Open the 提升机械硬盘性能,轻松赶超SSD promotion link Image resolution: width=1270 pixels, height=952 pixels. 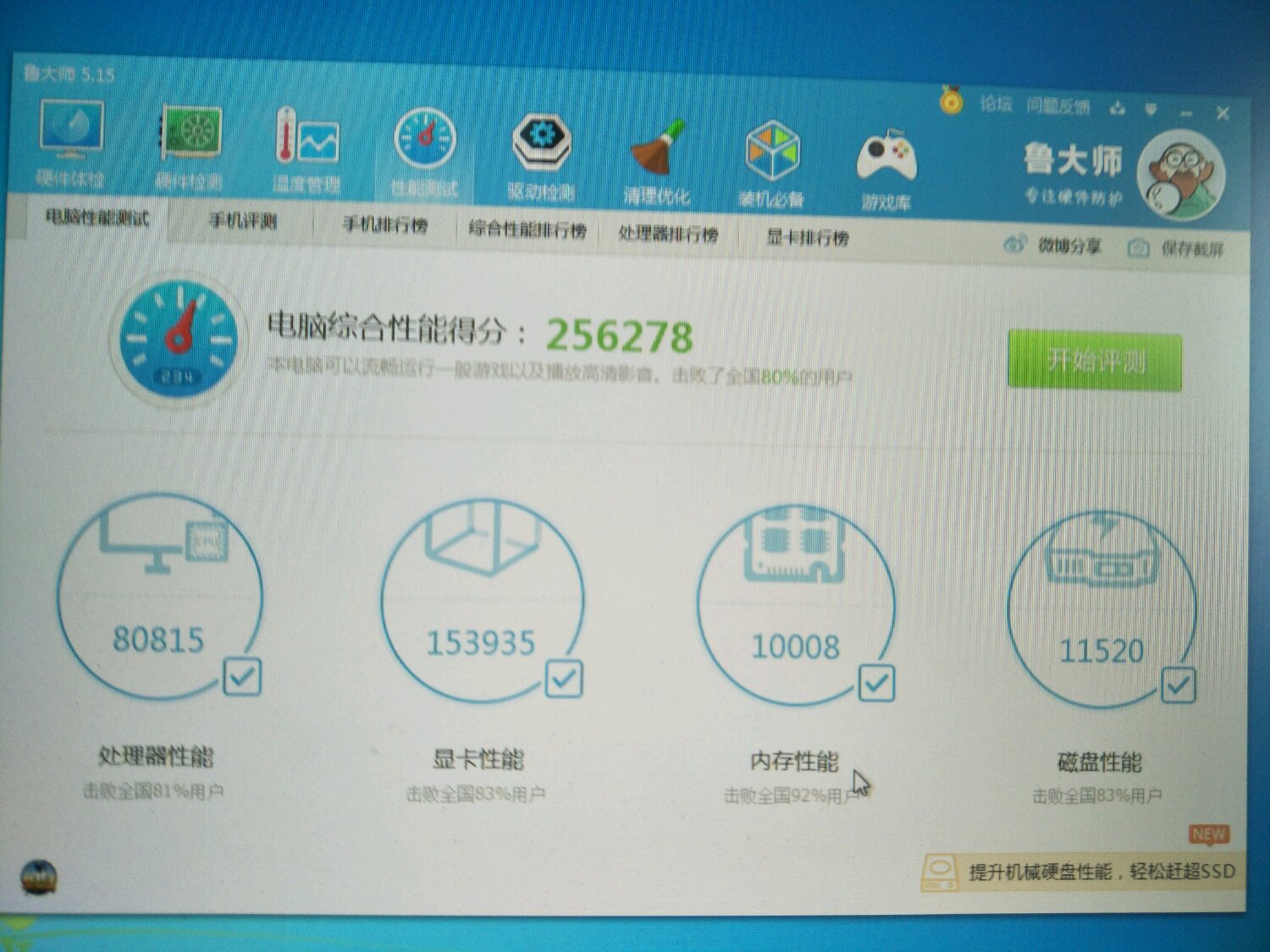coord(1101,872)
